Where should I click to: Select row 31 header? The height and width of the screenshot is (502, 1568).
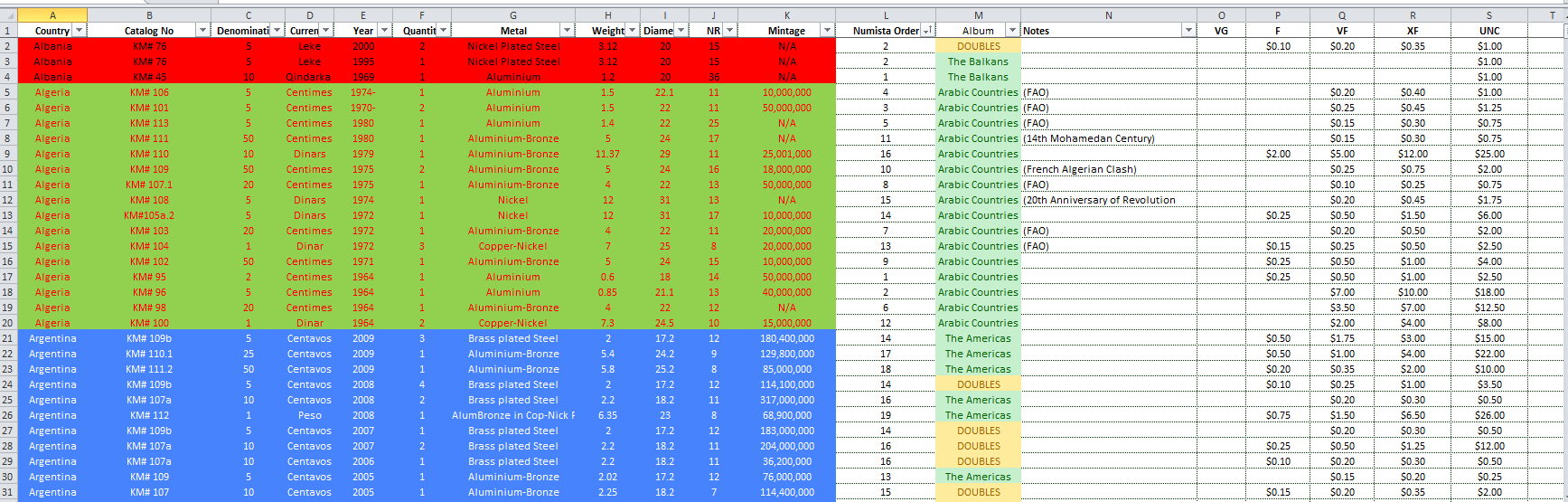pyautogui.click(x=8, y=492)
